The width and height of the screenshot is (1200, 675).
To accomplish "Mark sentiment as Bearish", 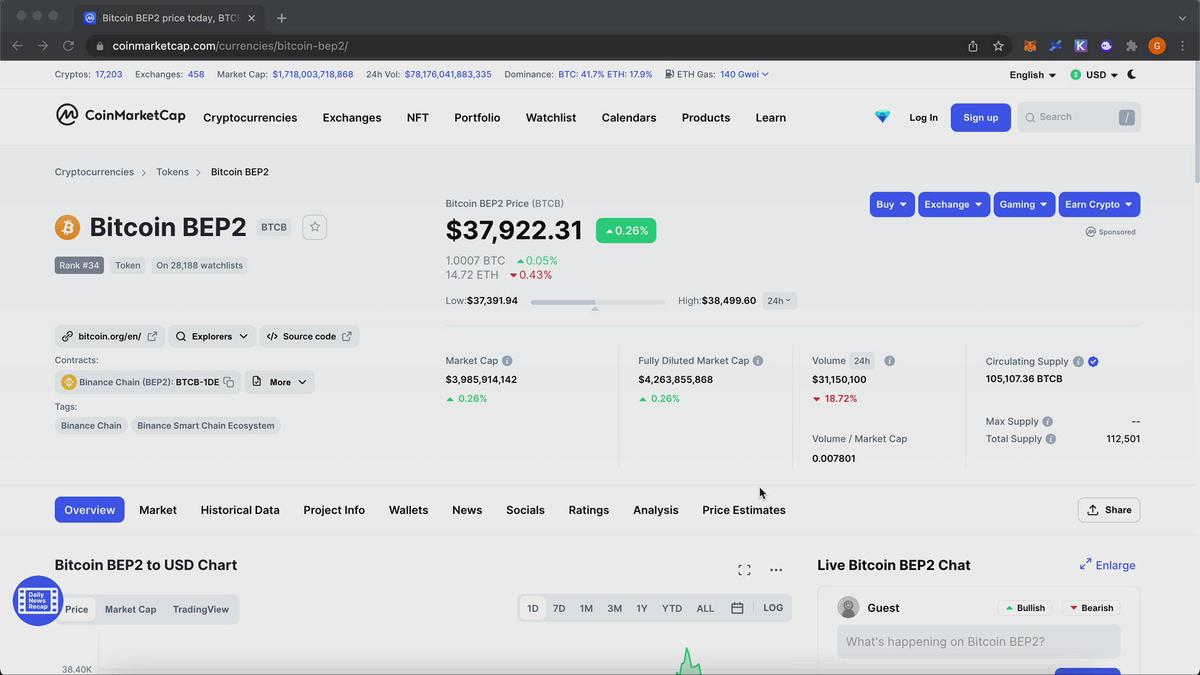I will [1091, 608].
